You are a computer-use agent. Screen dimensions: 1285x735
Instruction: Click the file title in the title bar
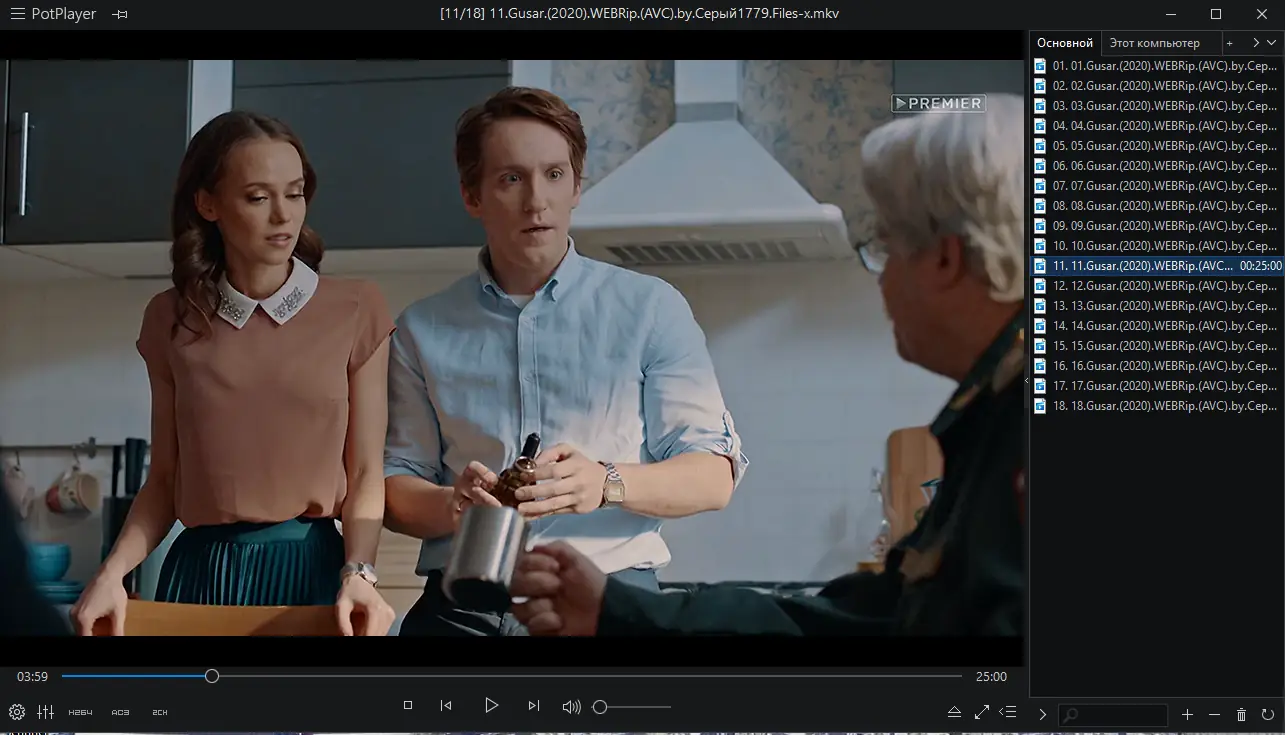(640, 14)
